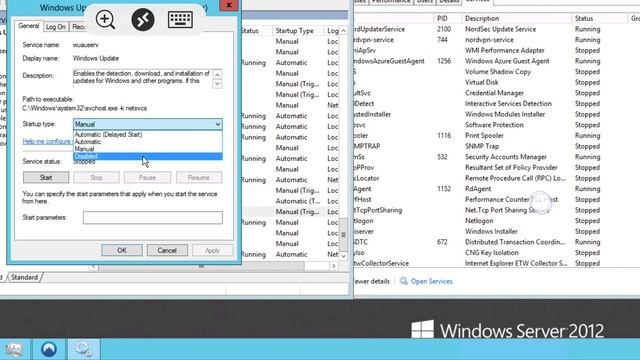This screenshot has width=640, height=360.
Task: Click the Services list scroll up arrow
Action: [x=343, y=31]
